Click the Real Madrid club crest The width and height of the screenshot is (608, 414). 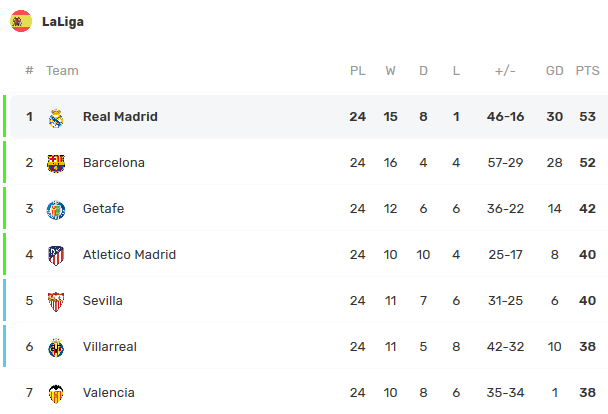click(56, 118)
